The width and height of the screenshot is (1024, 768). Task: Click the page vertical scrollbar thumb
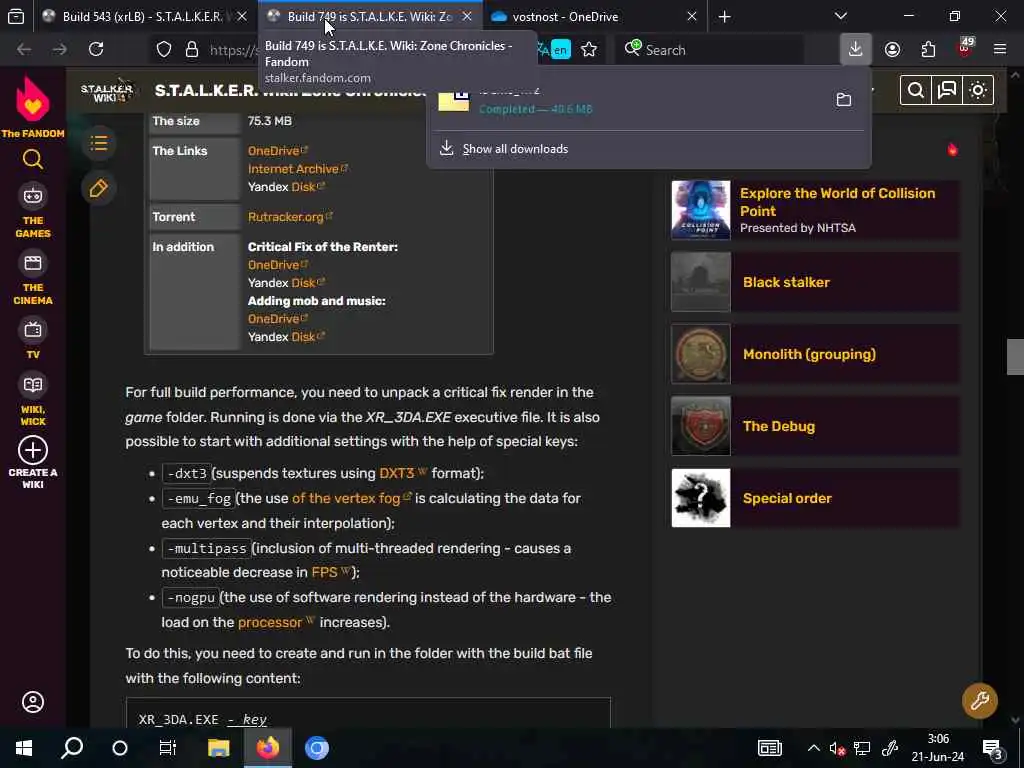[x=1015, y=357]
